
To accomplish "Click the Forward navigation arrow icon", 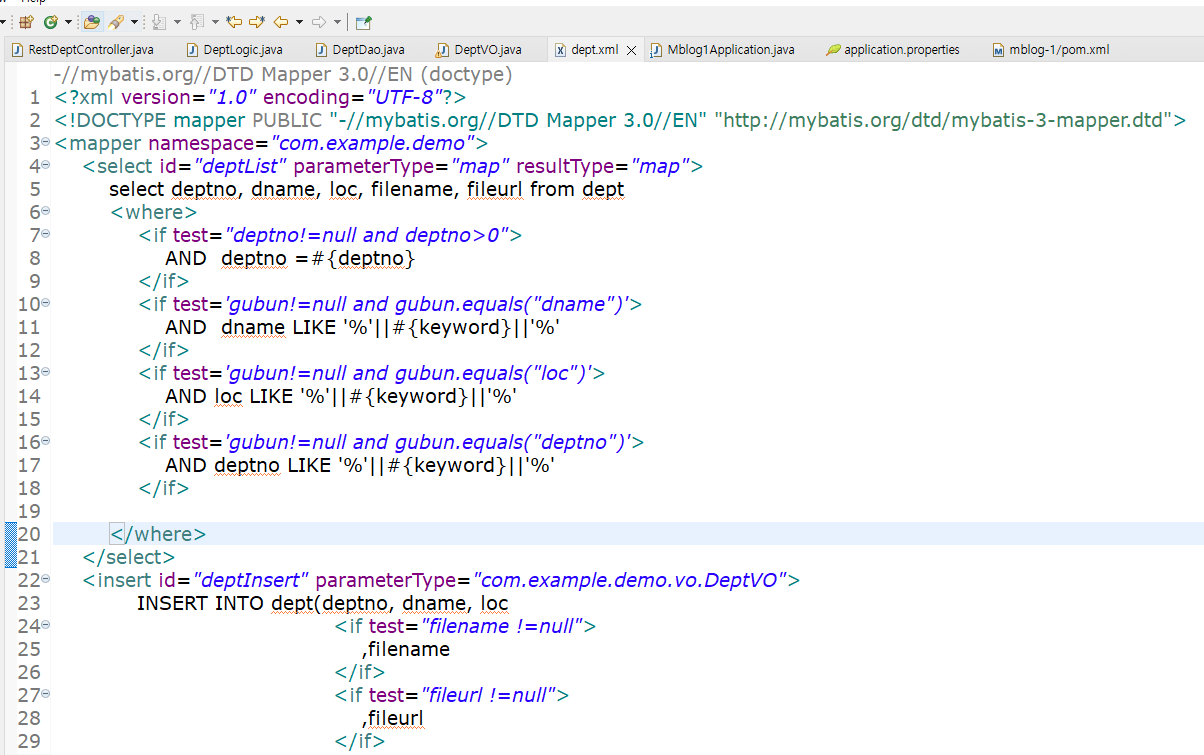I will coord(319,22).
